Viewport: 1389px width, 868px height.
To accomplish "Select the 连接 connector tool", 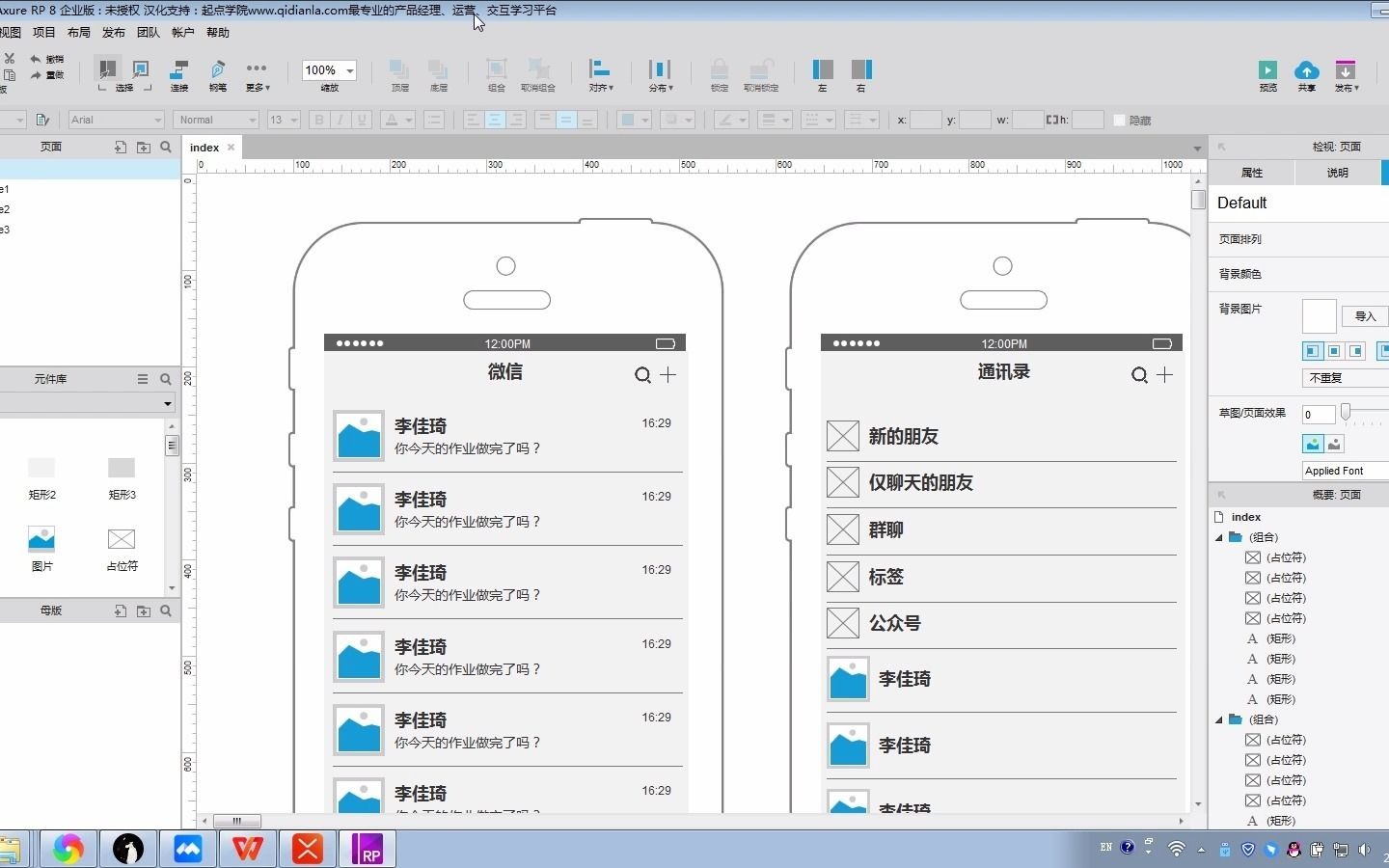I will pos(179,75).
